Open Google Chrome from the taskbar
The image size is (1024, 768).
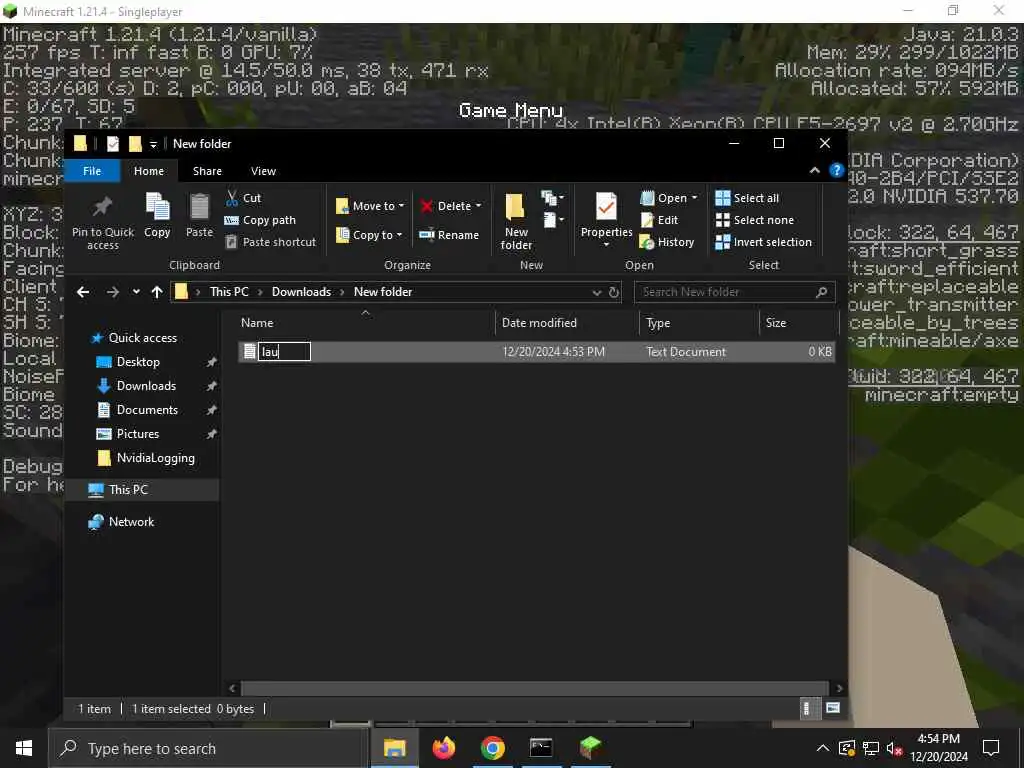[492, 748]
